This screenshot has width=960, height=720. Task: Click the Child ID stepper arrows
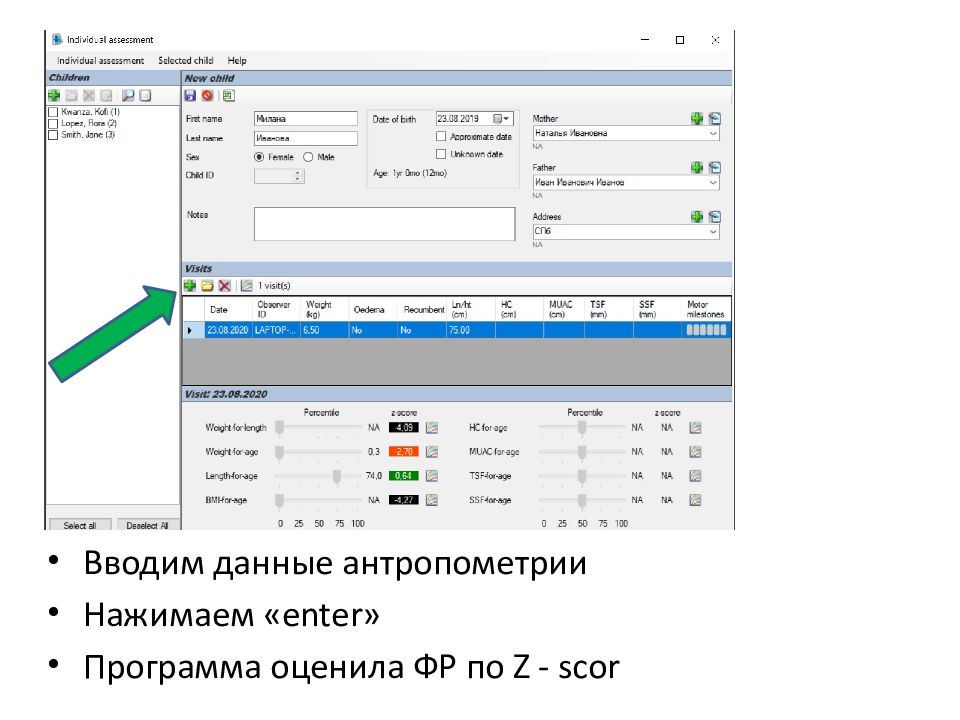298,176
